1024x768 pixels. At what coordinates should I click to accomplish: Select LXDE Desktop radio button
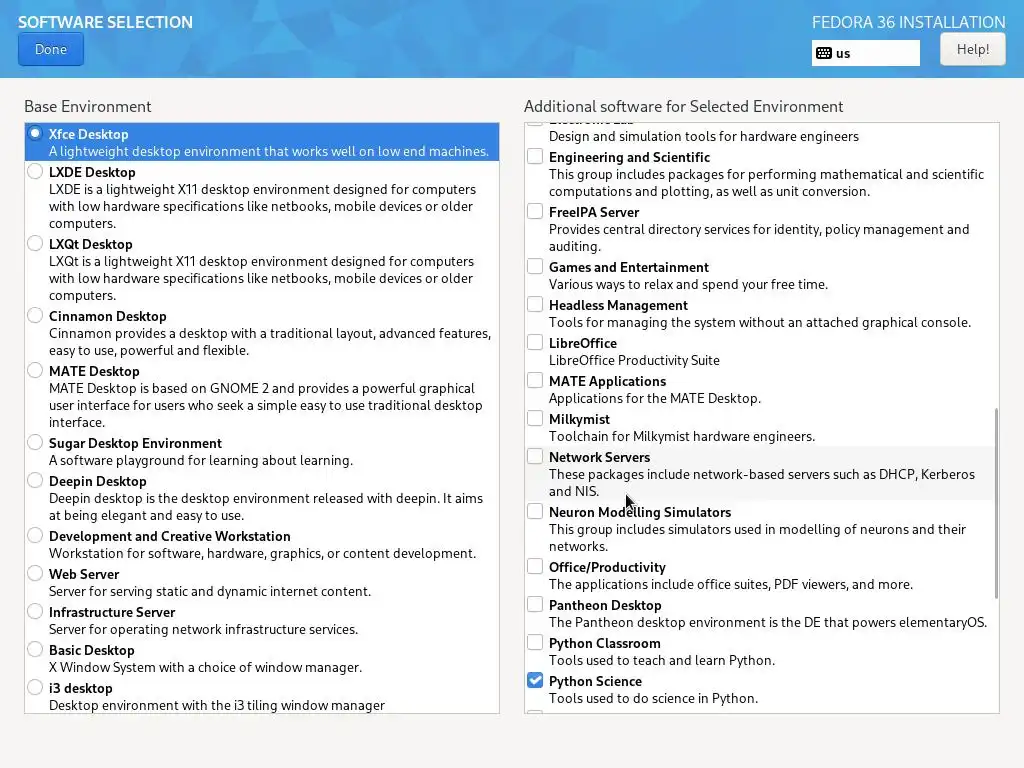[x=35, y=172]
